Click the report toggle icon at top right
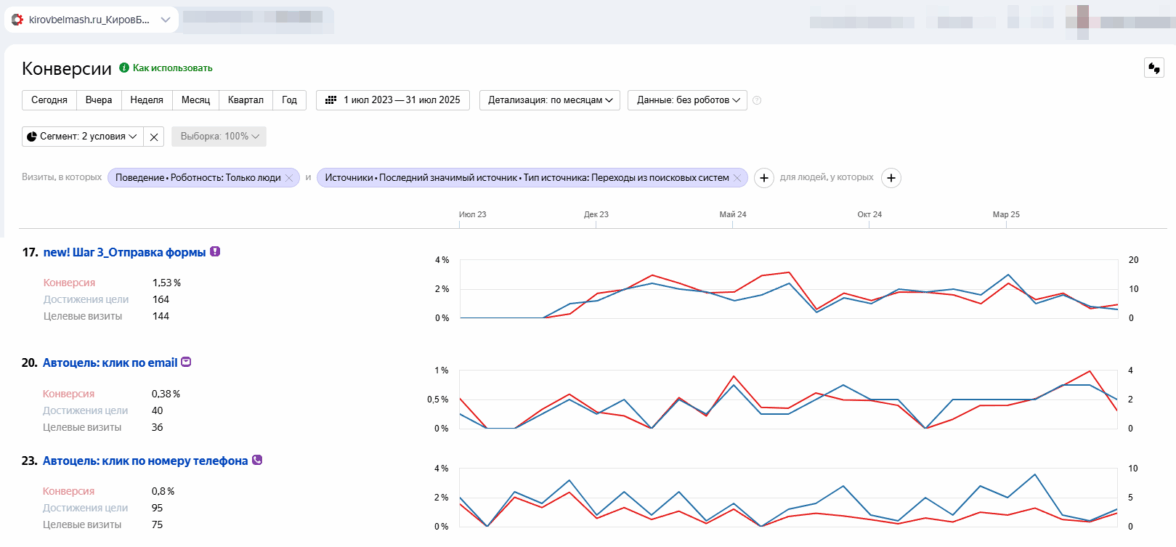The height and width of the screenshot is (547, 1176). (x=1154, y=68)
